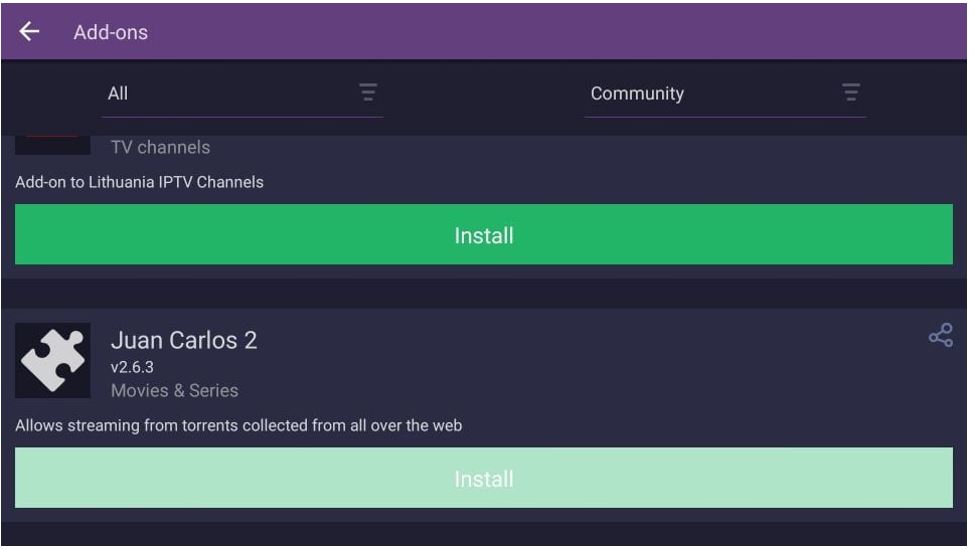Go back using the arrow icon
This screenshot has height=550, width=970.
[x=29, y=31]
